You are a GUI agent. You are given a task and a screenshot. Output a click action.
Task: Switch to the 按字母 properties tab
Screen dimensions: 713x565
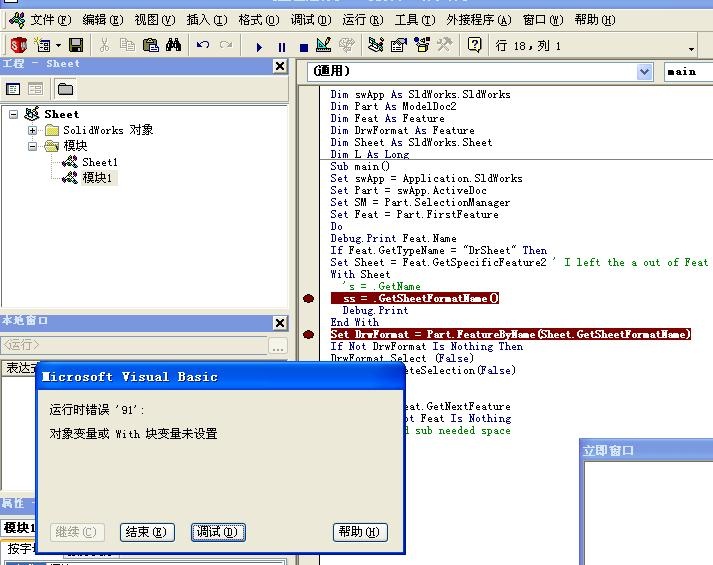click(20, 549)
